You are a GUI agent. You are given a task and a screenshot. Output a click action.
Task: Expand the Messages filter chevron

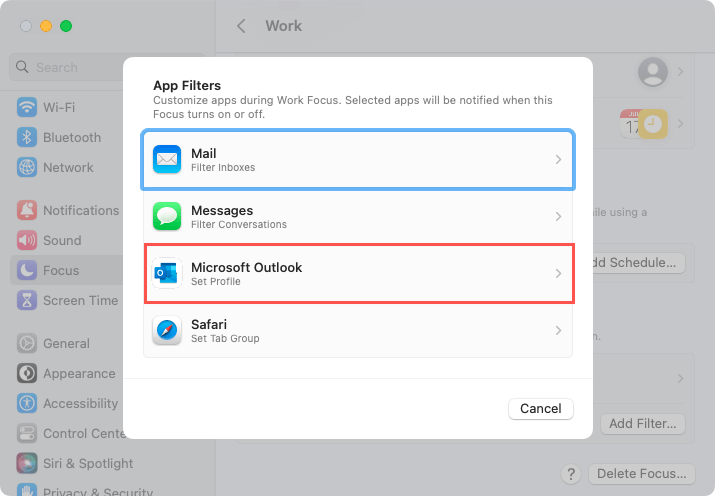coord(558,216)
